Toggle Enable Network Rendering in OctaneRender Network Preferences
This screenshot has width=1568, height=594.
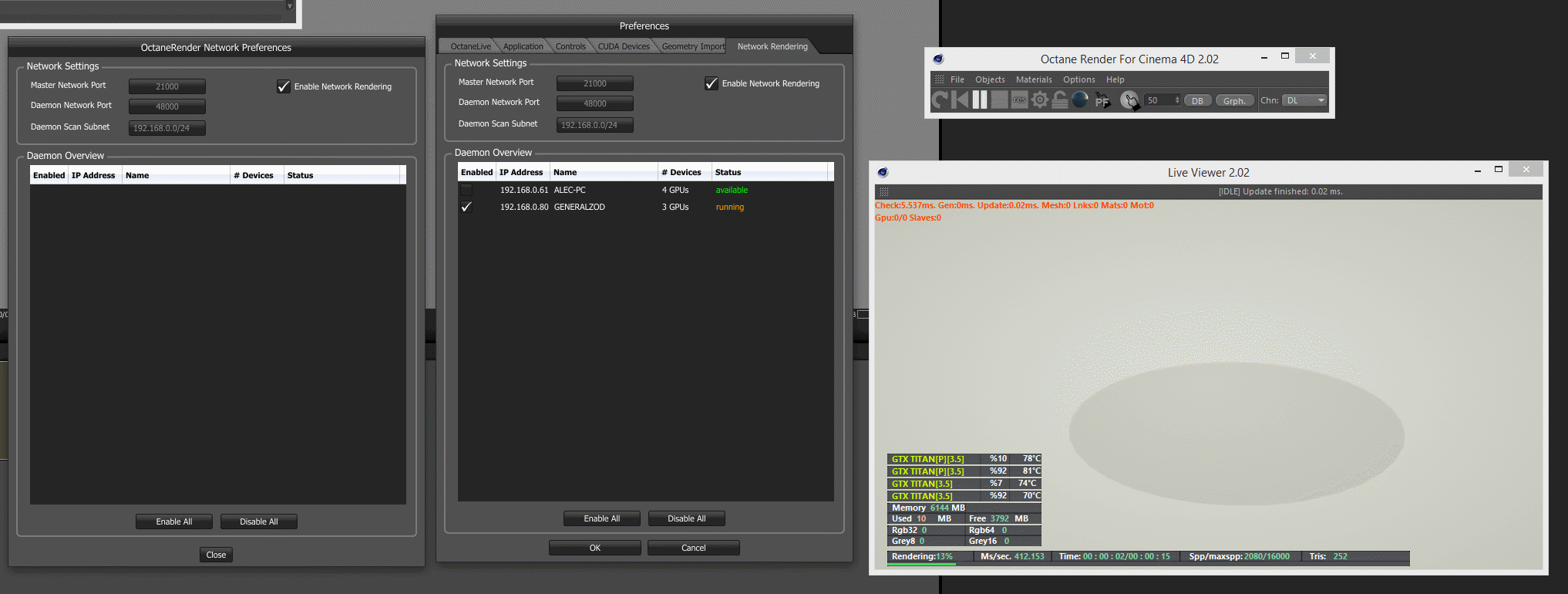coord(284,86)
